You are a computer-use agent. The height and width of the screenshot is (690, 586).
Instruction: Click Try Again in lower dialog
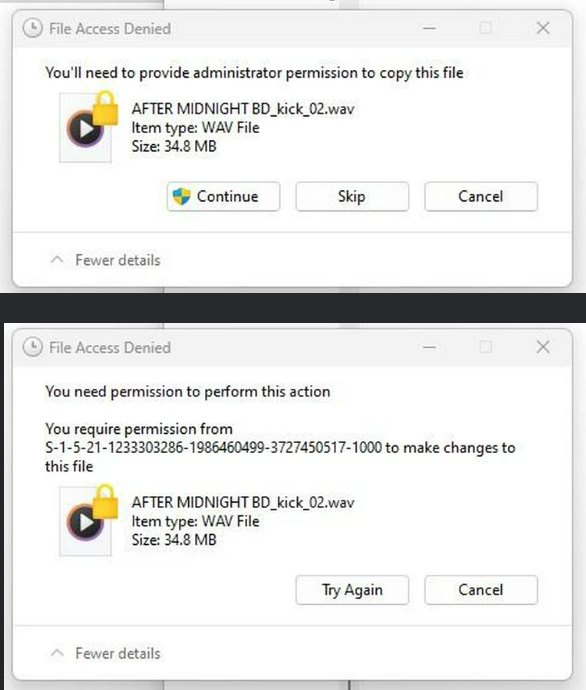tap(352, 590)
